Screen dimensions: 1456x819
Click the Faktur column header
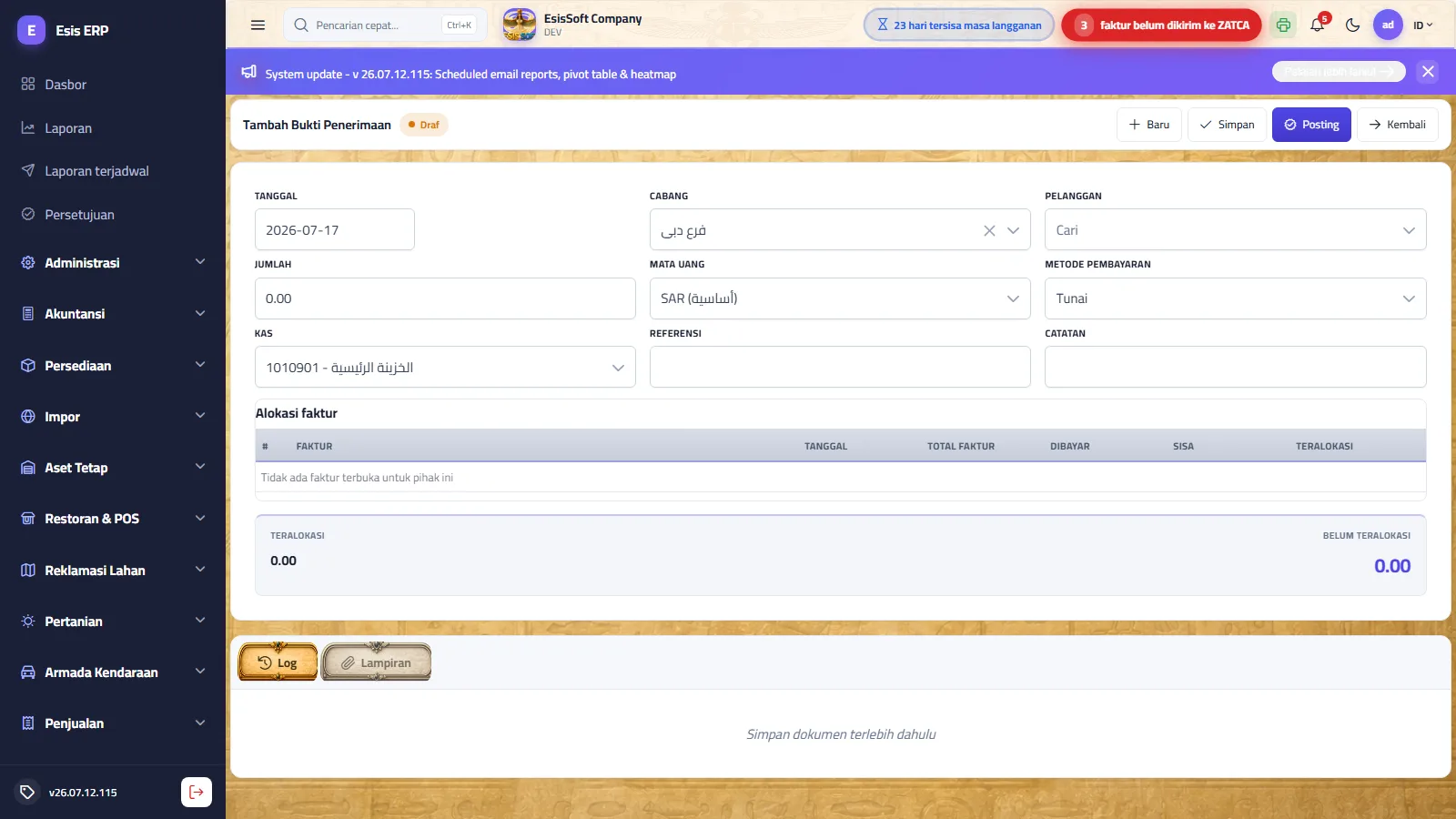314,447
